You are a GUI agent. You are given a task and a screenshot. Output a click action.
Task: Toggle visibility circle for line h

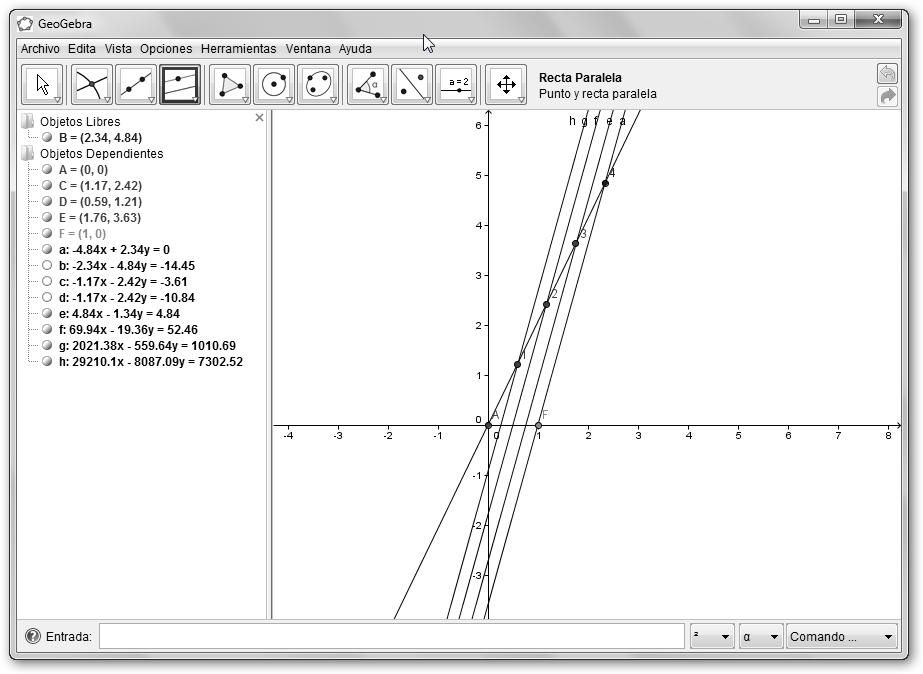tap(47, 362)
